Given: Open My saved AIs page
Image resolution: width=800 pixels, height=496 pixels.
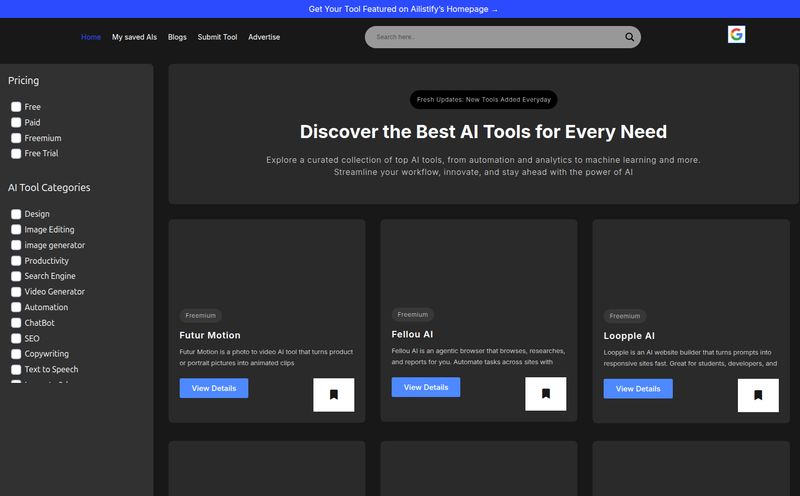Looking at the screenshot, I should tap(134, 37).
